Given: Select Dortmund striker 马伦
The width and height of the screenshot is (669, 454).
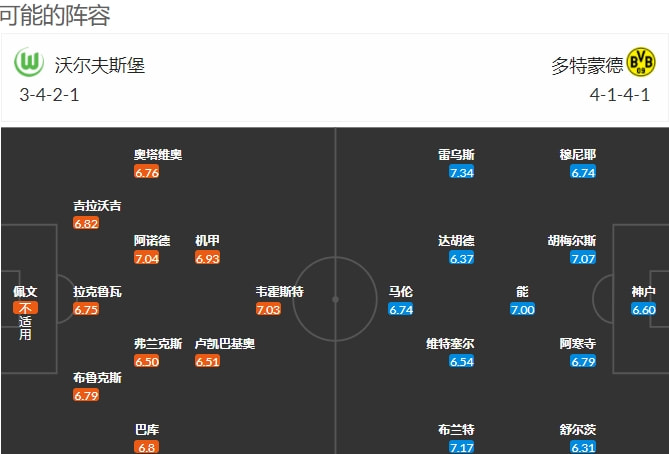Looking at the screenshot, I should point(401,292).
